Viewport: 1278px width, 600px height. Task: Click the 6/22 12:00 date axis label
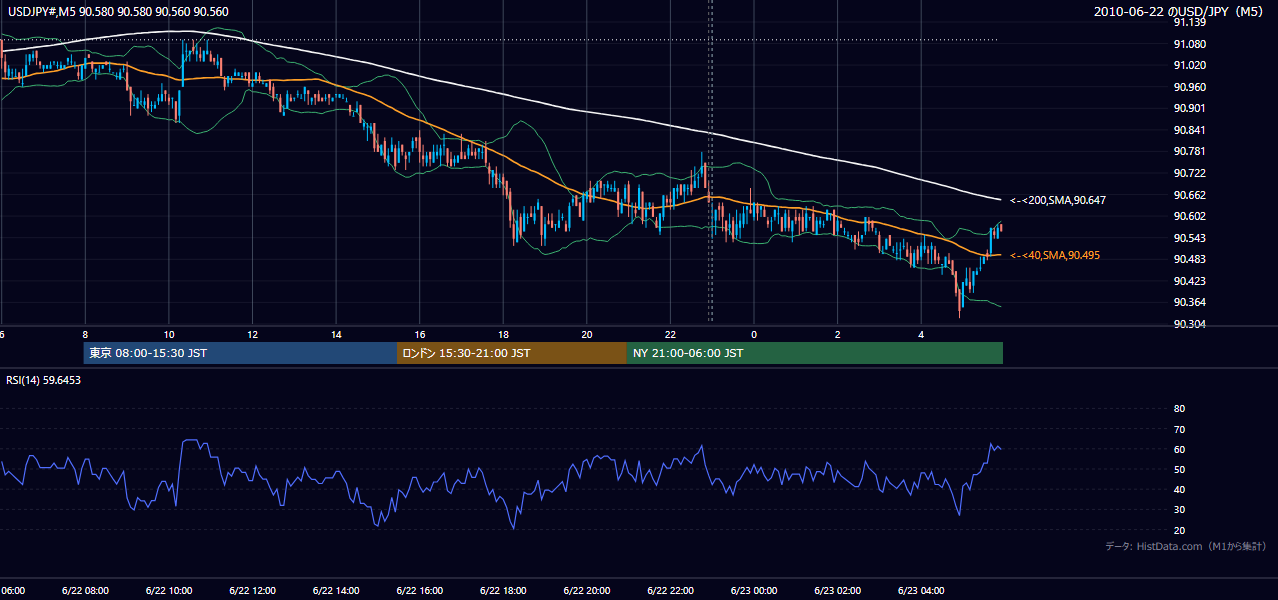pos(252,591)
